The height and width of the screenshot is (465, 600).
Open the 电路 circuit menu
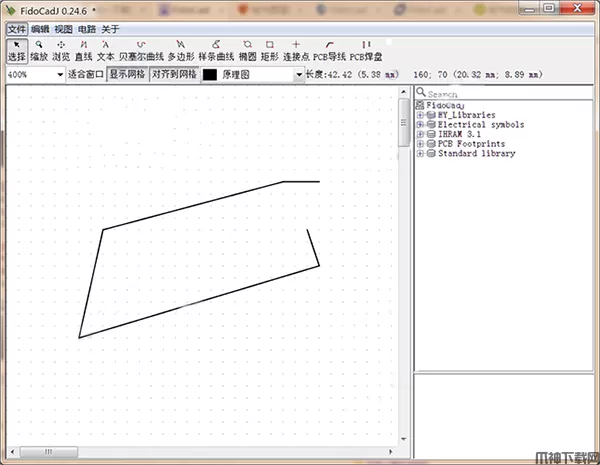(x=87, y=30)
